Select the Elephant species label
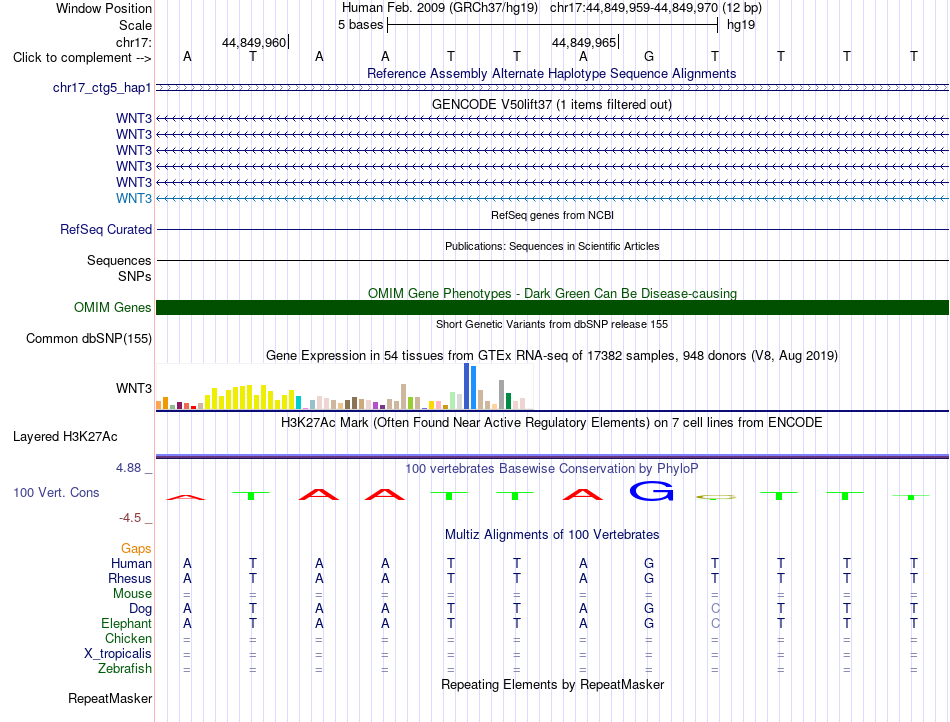950x722 pixels. [x=126, y=623]
